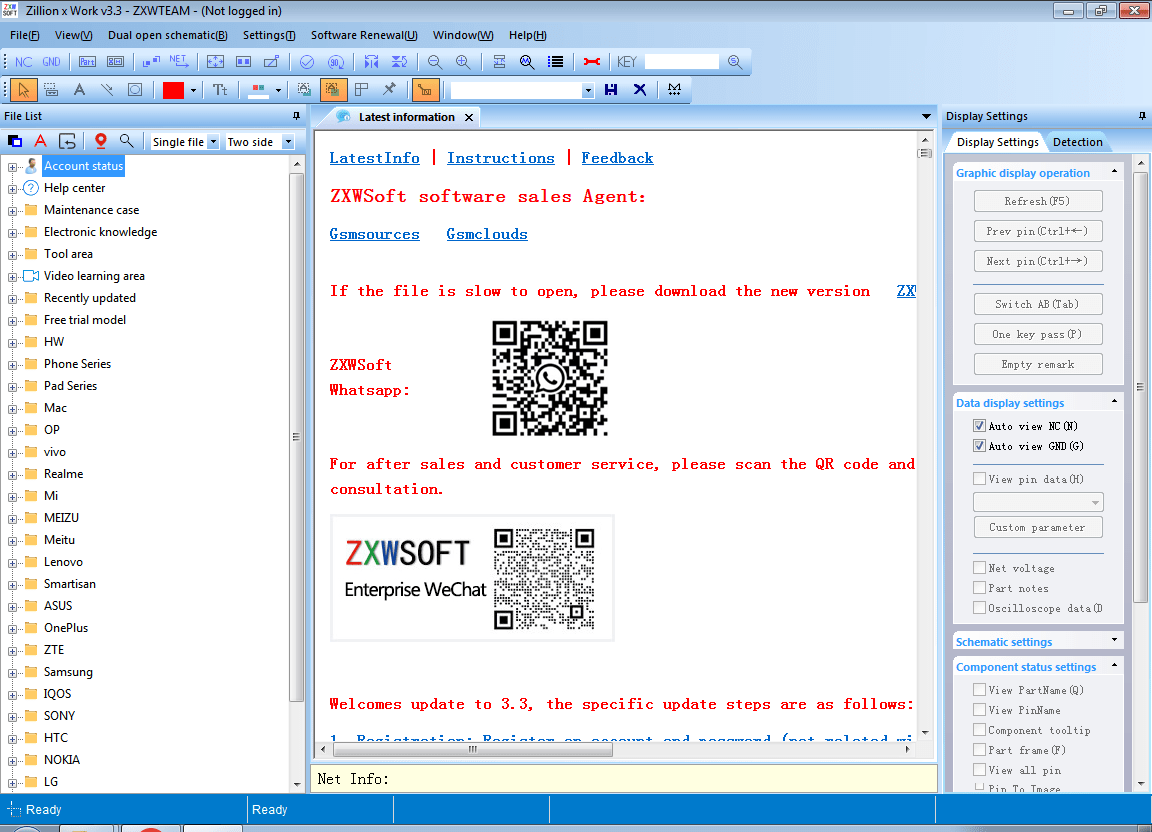Click the red fill color swatch
The image size is (1152, 832).
click(173, 90)
